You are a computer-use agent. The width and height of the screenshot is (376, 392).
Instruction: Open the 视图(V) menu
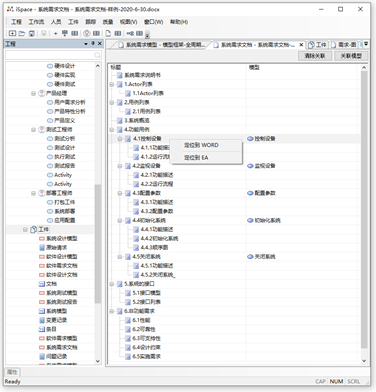pos(129,22)
